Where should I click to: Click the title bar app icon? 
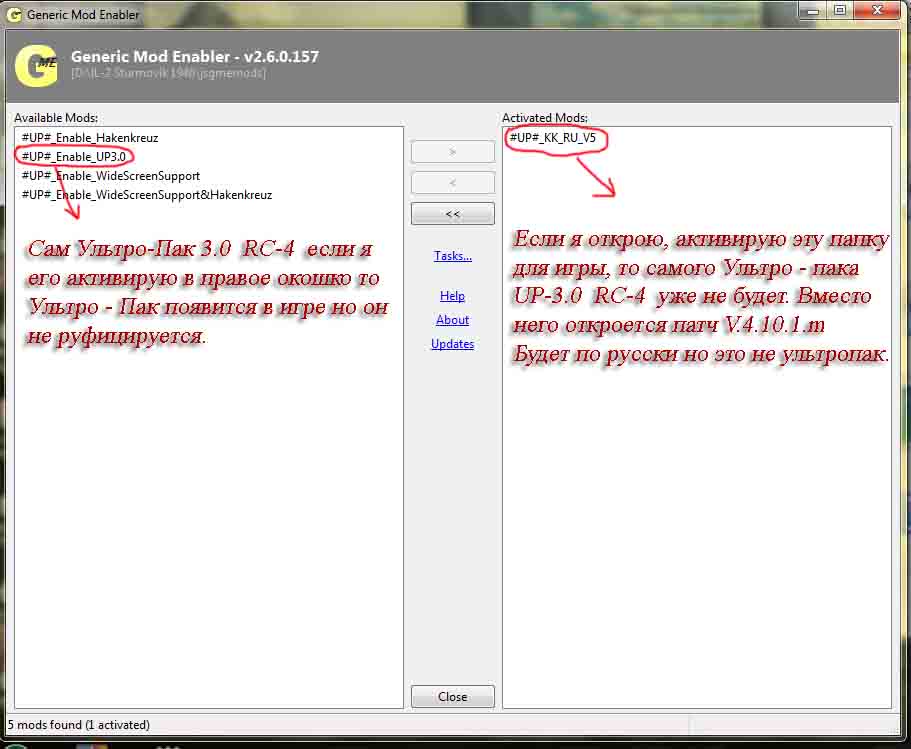click(x=14, y=15)
